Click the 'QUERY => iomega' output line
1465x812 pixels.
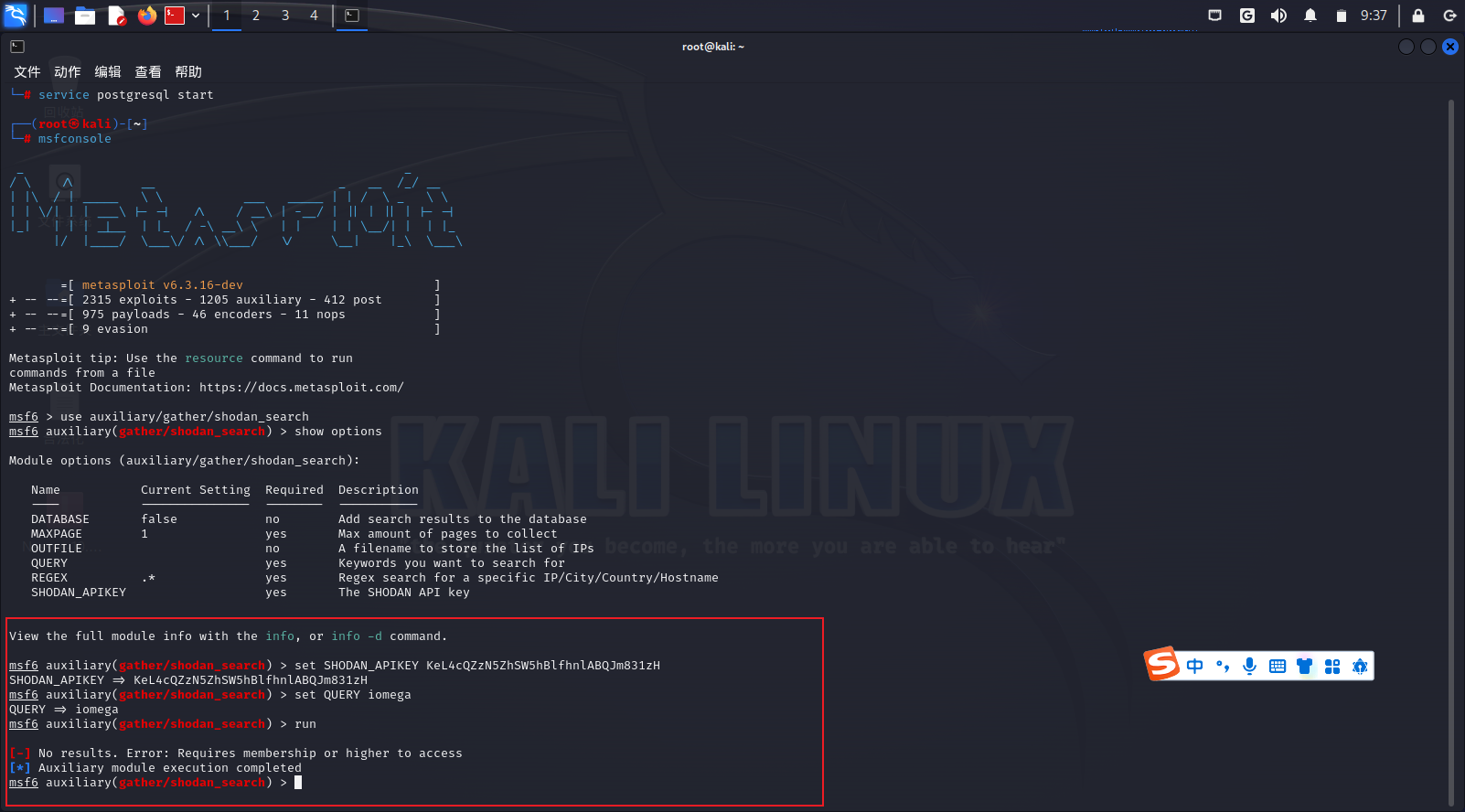[64, 710]
